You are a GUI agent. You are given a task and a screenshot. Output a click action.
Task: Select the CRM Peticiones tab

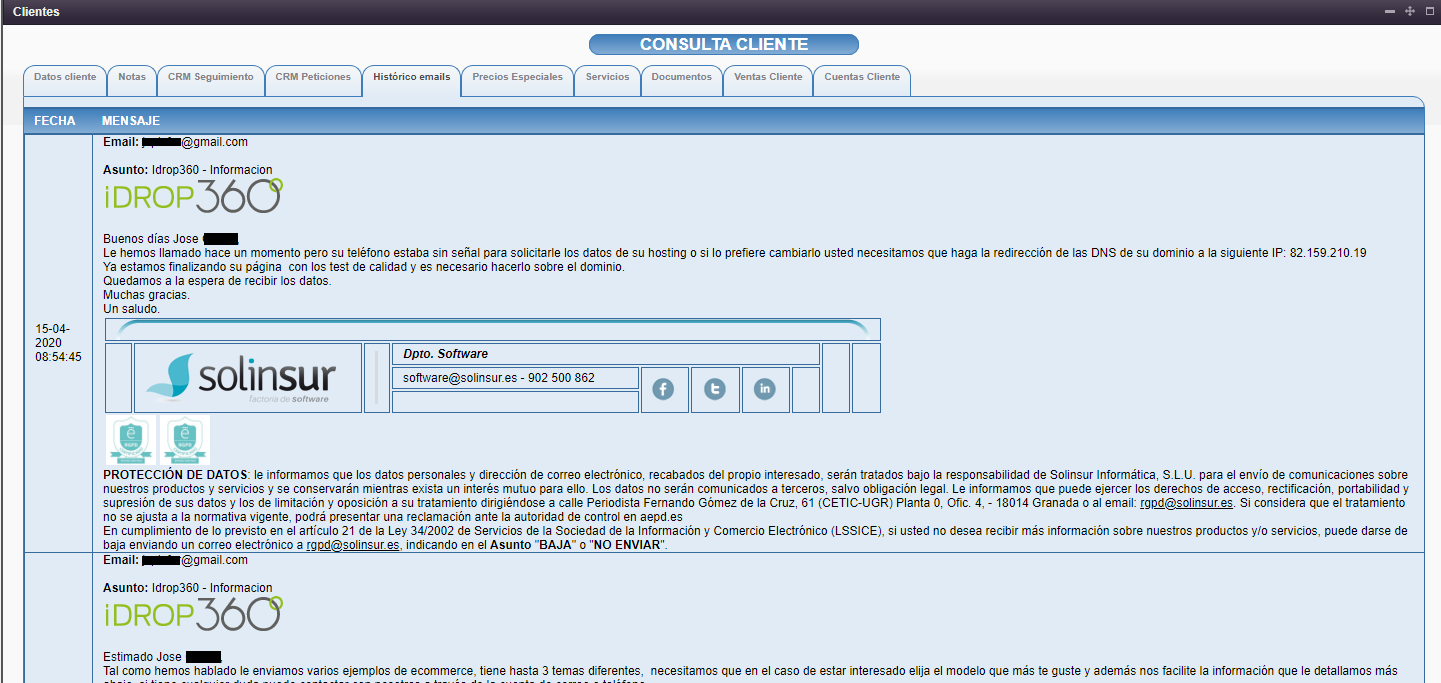313,81
